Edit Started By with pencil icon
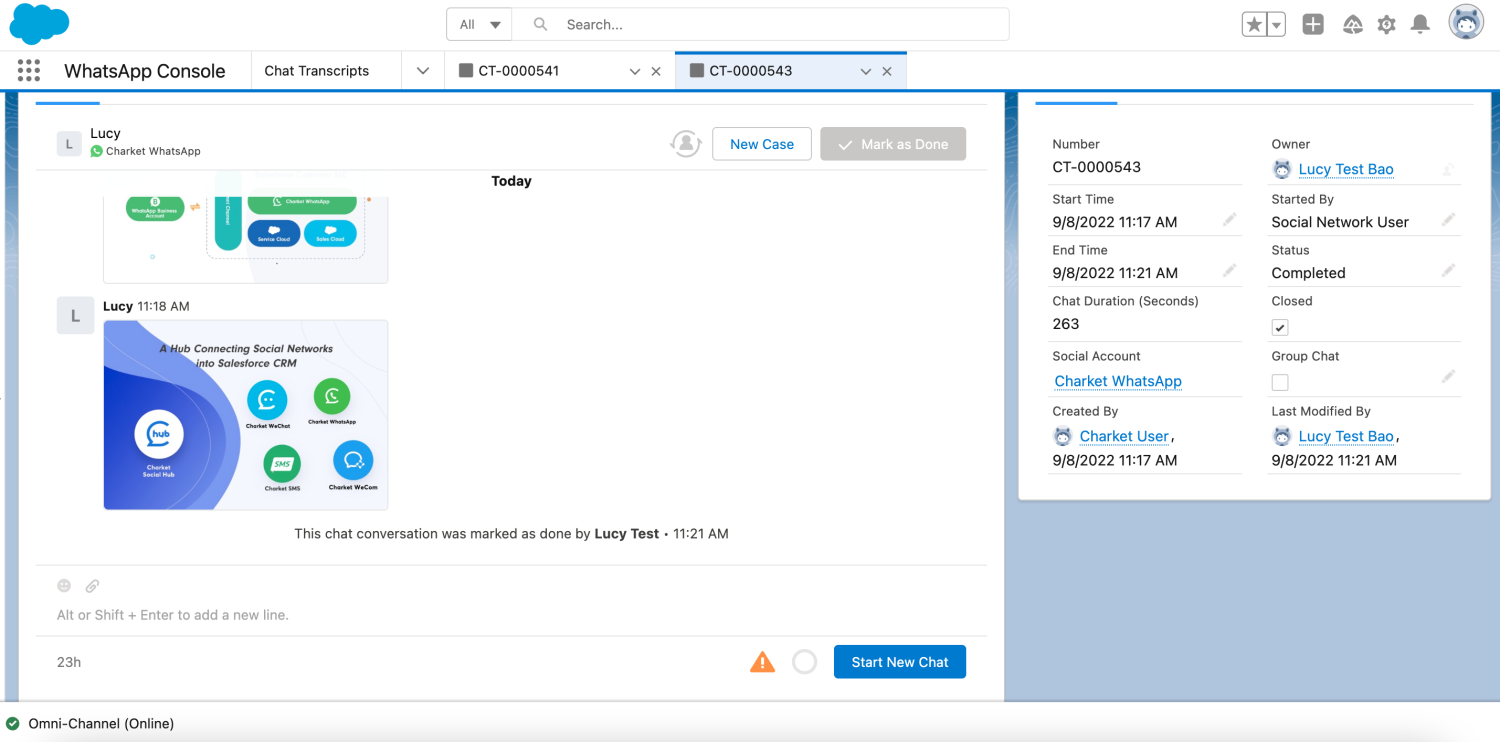Image resolution: width=1500 pixels, height=742 pixels. pyautogui.click(x=1448, y=220)
